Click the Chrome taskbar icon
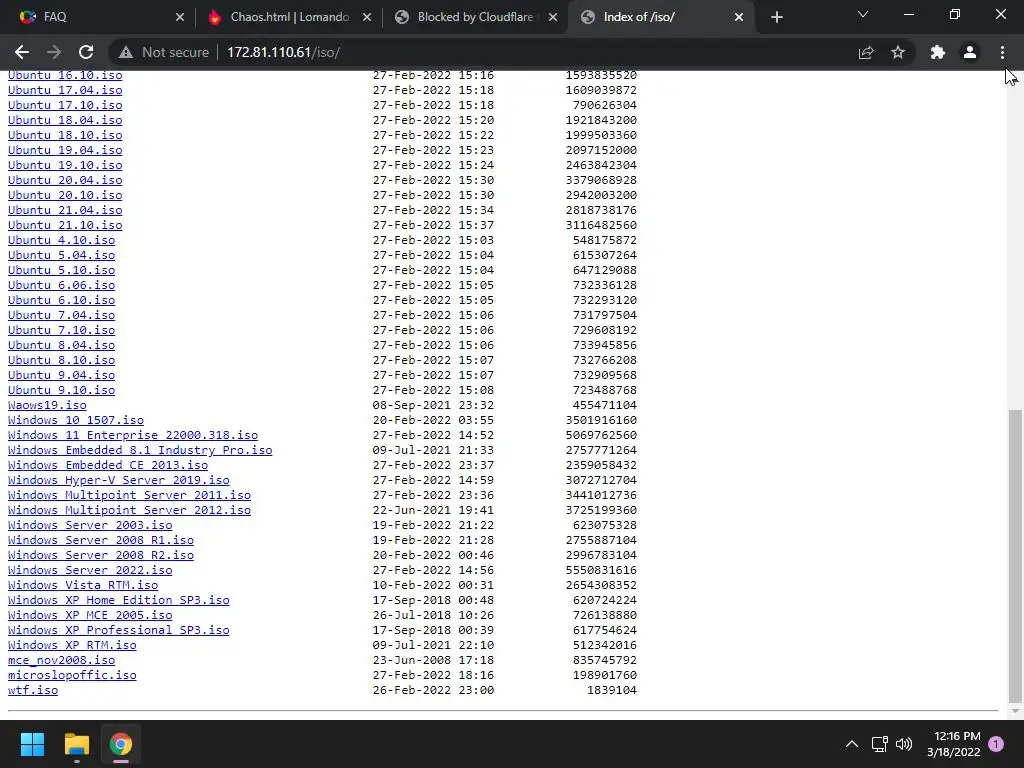This screenshot has width=1024, height=768. pos(121,744)
